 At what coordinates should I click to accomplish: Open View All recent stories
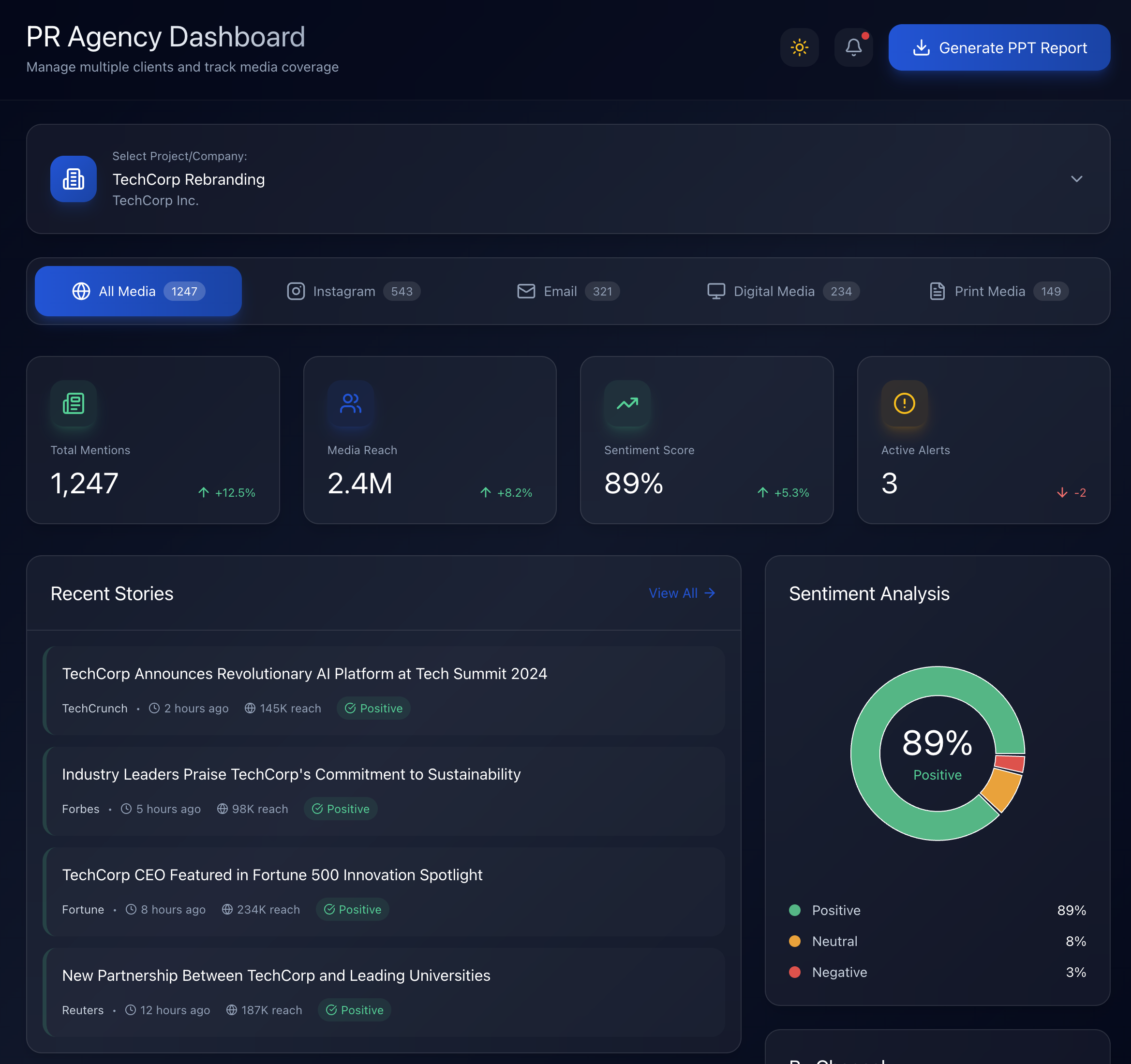pos(682,593)
